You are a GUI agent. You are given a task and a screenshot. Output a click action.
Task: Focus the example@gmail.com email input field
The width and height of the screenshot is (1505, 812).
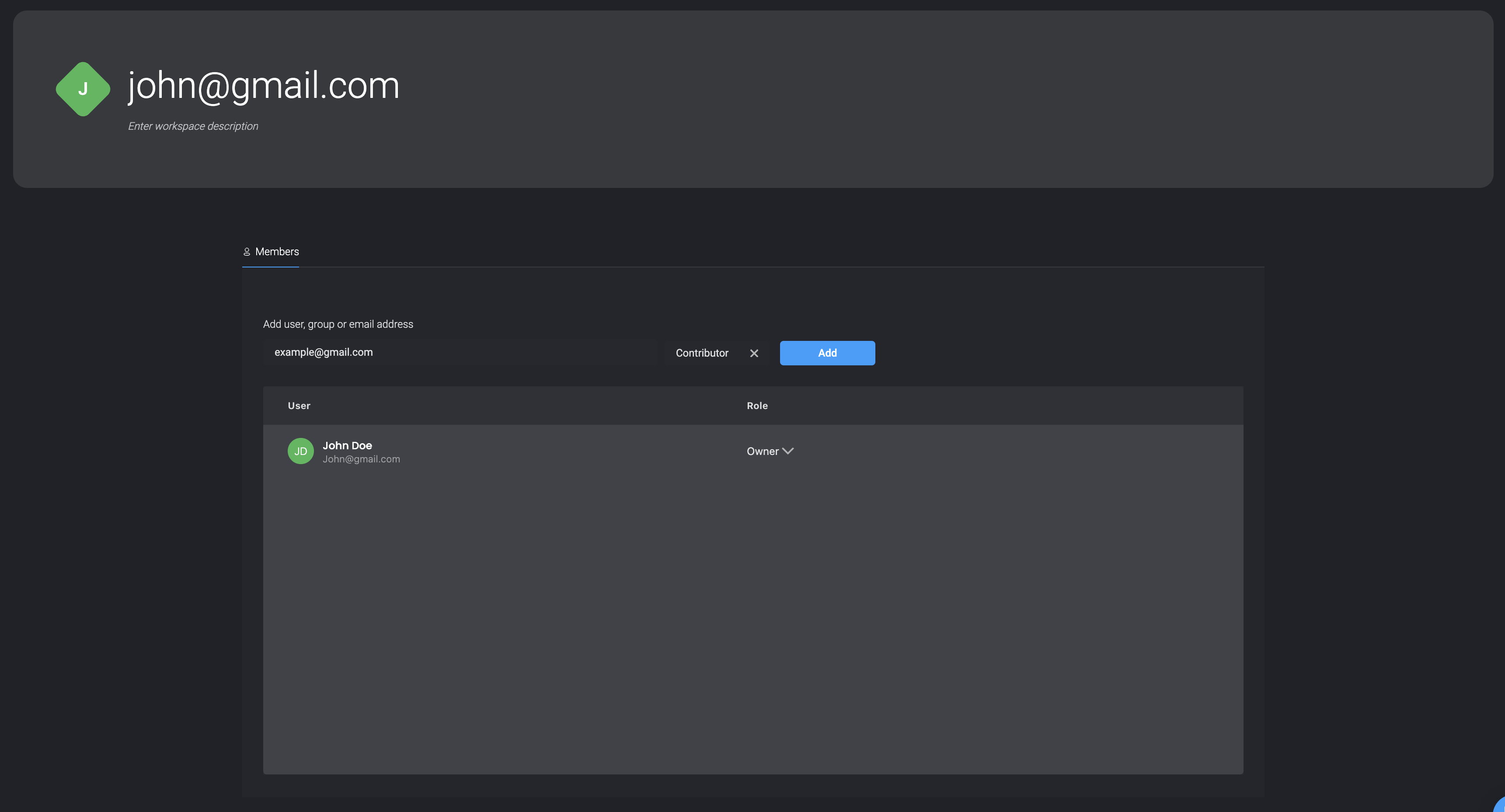(x=460, y=353)
